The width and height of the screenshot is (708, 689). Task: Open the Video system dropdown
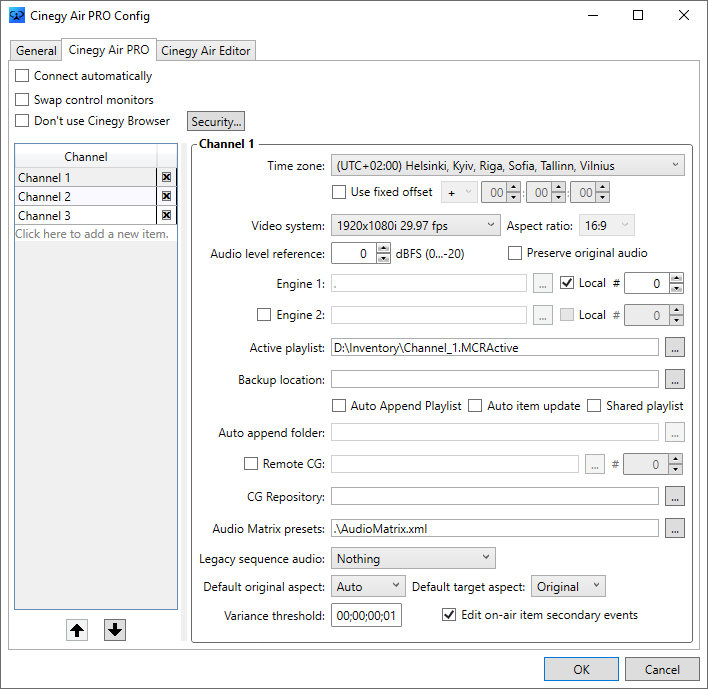pyautogui.click(x=415, y=225)
